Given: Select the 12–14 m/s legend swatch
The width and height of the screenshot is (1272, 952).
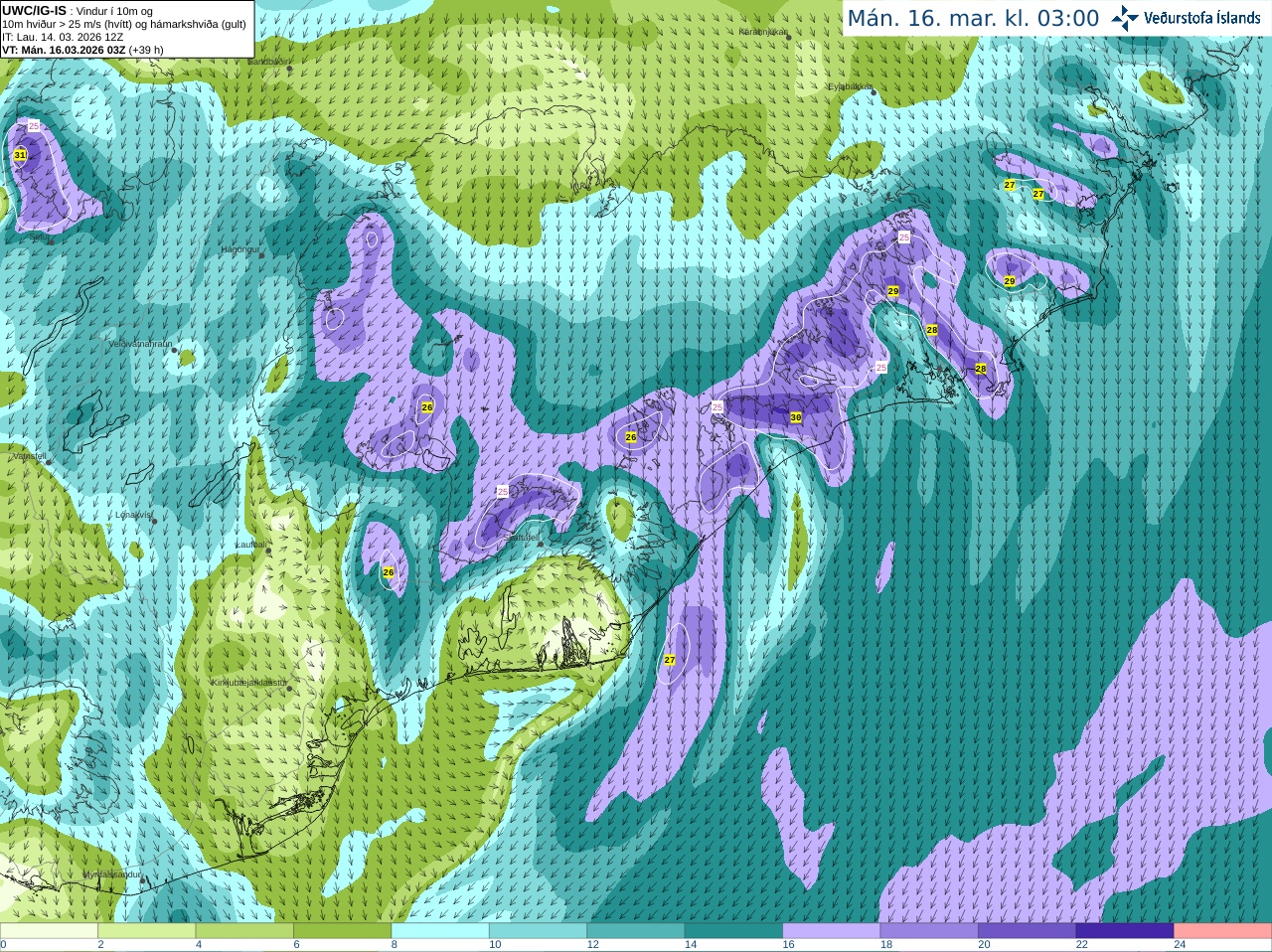Looking at the screenshot, I should [x=636, y=931].
